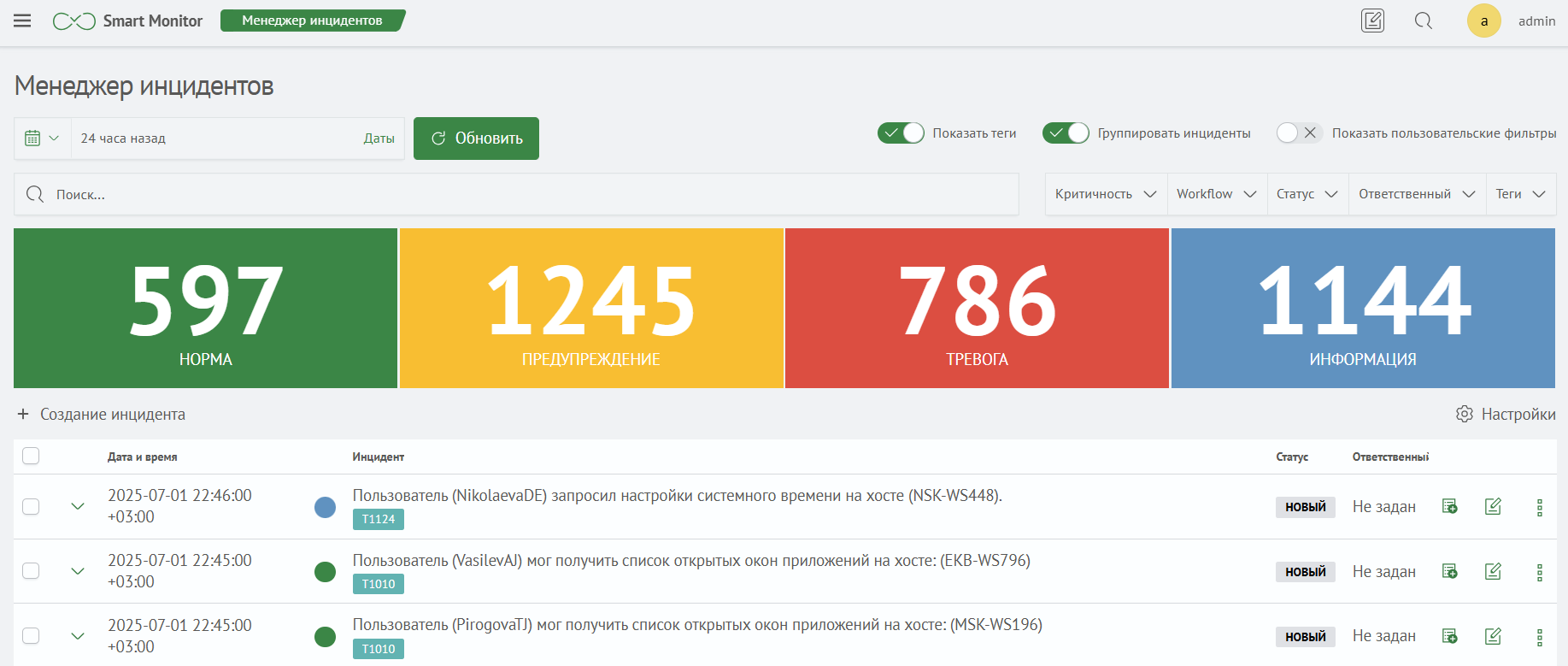Click the edit icon in PirogovaTJ row
The image size is (1568, 666).
(1493, 636)
